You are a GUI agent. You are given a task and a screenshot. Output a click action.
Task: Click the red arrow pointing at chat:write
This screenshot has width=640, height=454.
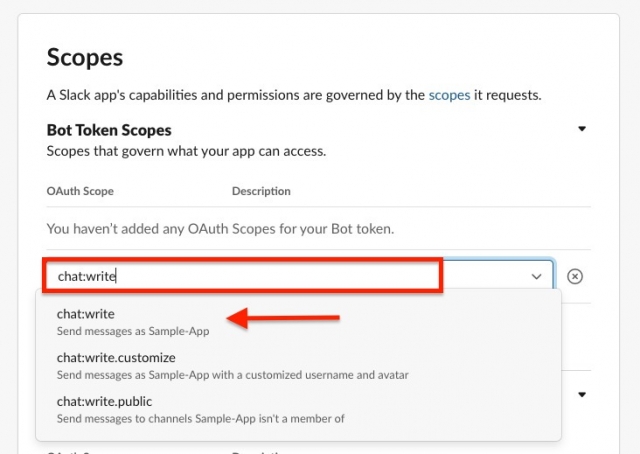tap(283, 318)
